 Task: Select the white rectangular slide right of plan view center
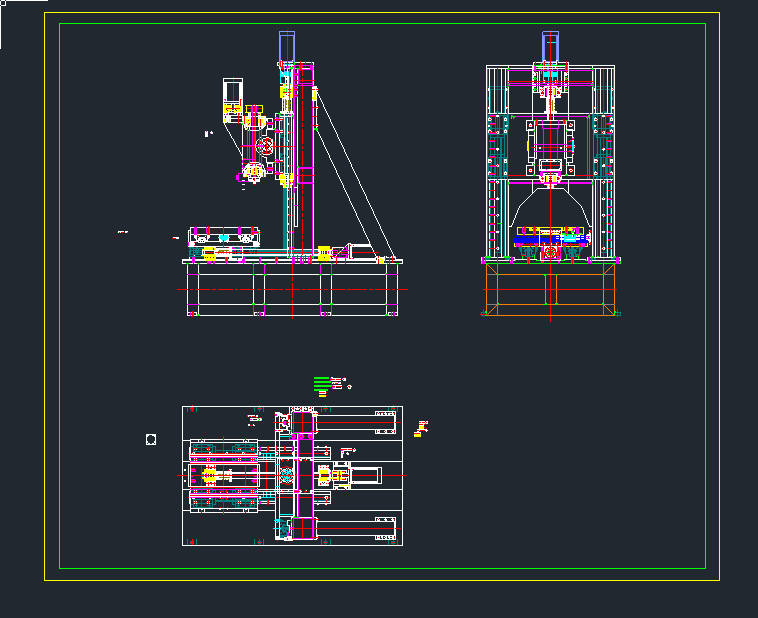(364, 475)
